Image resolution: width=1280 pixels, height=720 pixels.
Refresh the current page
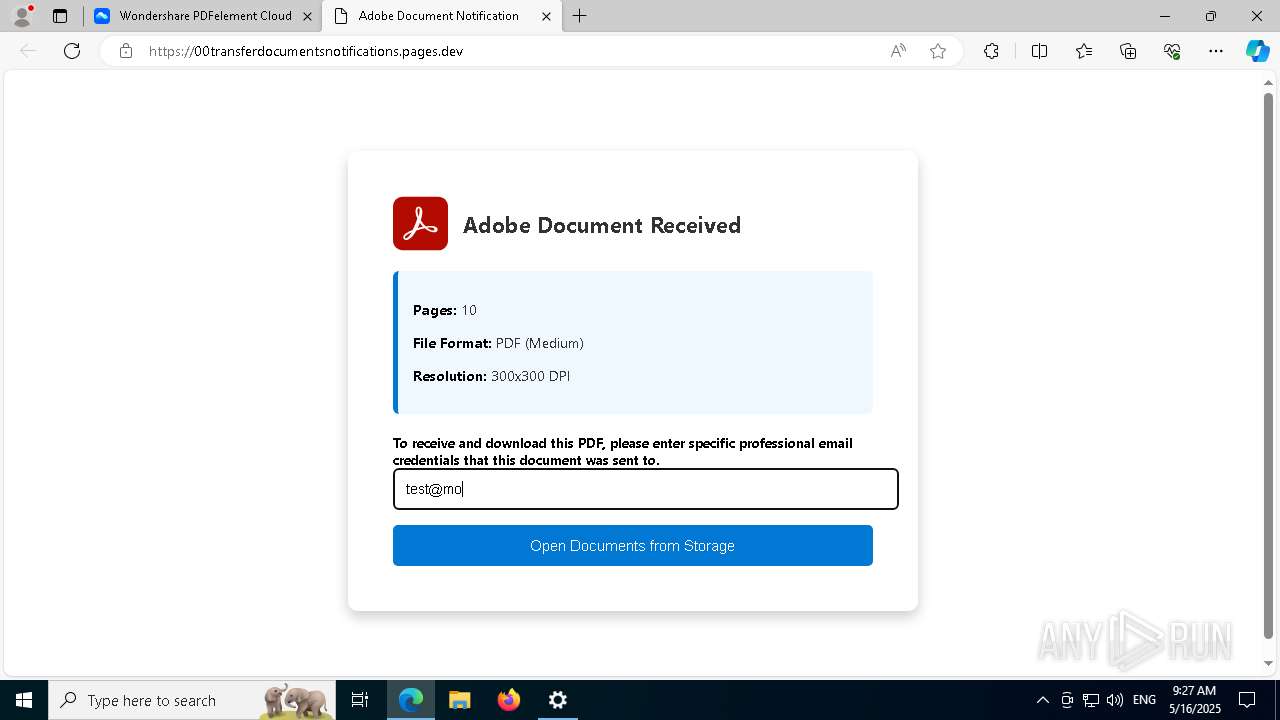(72, 51)
